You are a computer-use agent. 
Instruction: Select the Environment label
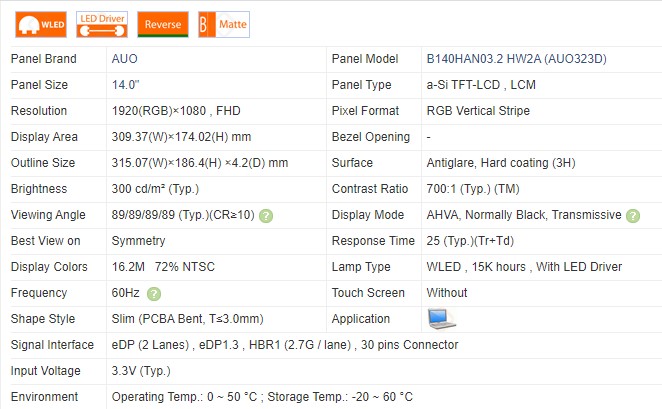click(x=44, y=397)
